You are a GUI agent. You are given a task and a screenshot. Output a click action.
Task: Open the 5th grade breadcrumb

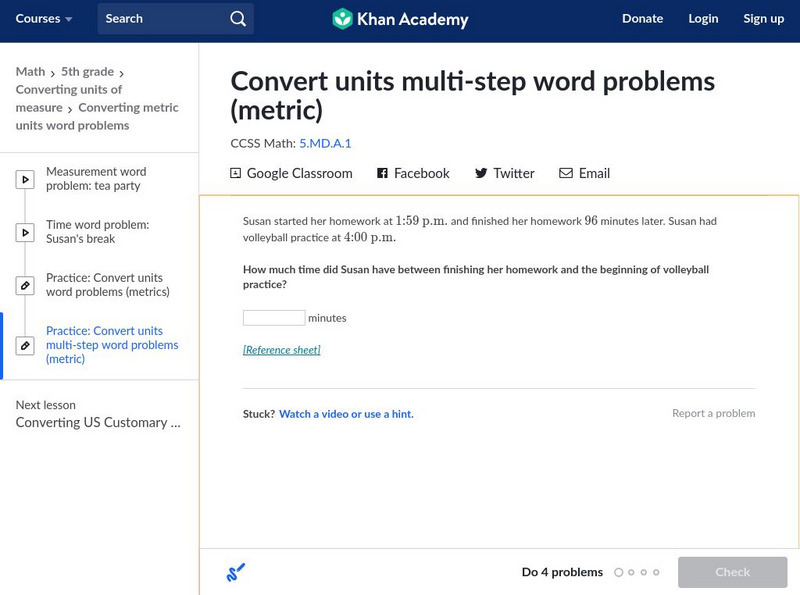[88, 72]
